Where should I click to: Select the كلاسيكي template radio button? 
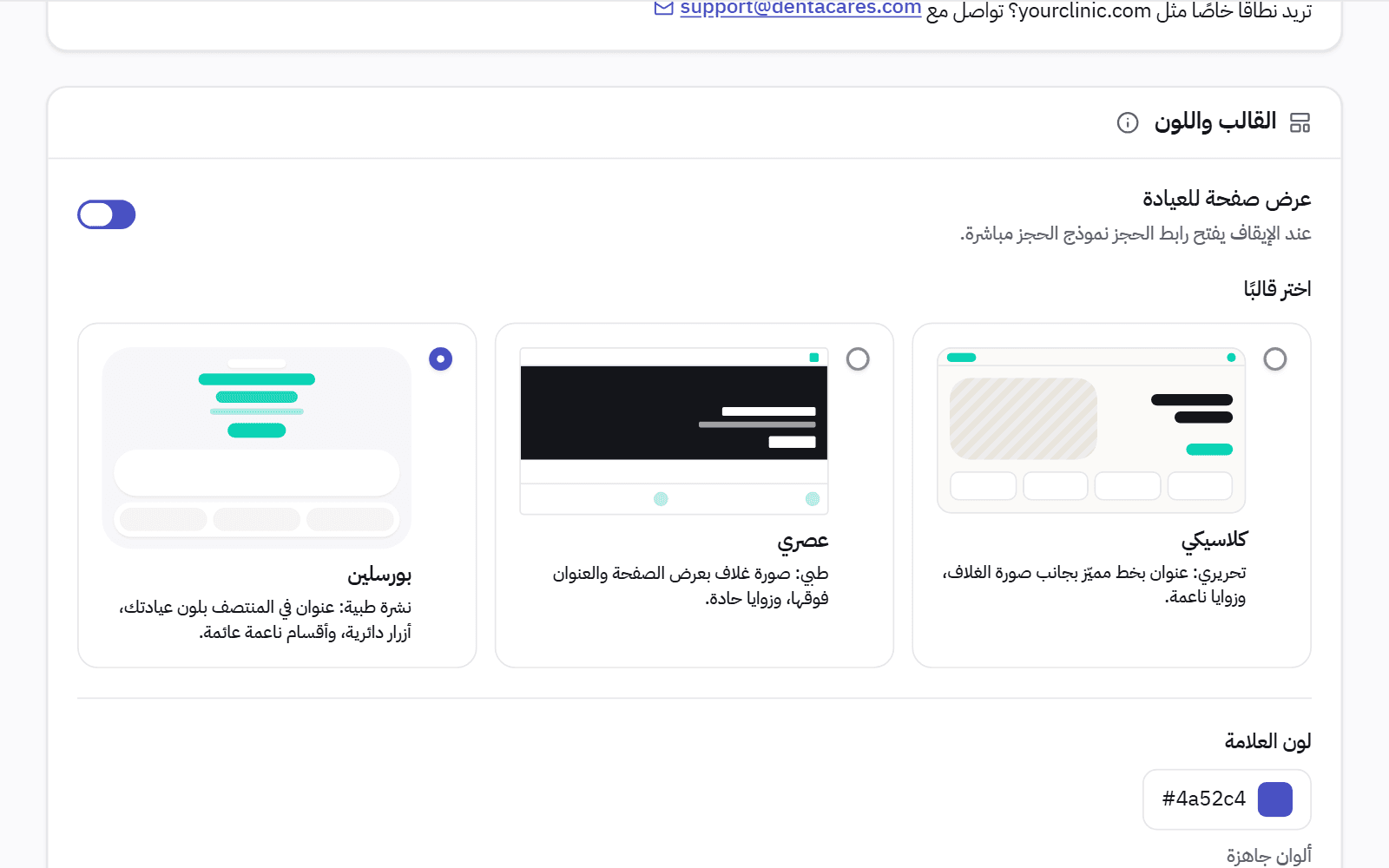pos(1274,358)
